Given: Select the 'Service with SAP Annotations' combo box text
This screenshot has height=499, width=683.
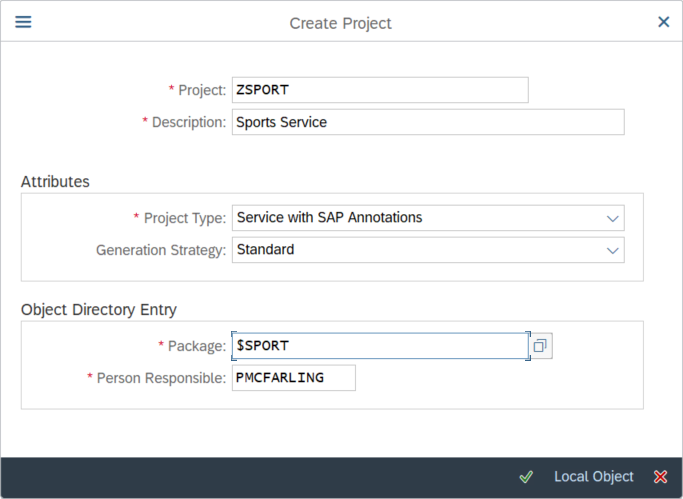Looking at the screenshot, I should (329, 217).
